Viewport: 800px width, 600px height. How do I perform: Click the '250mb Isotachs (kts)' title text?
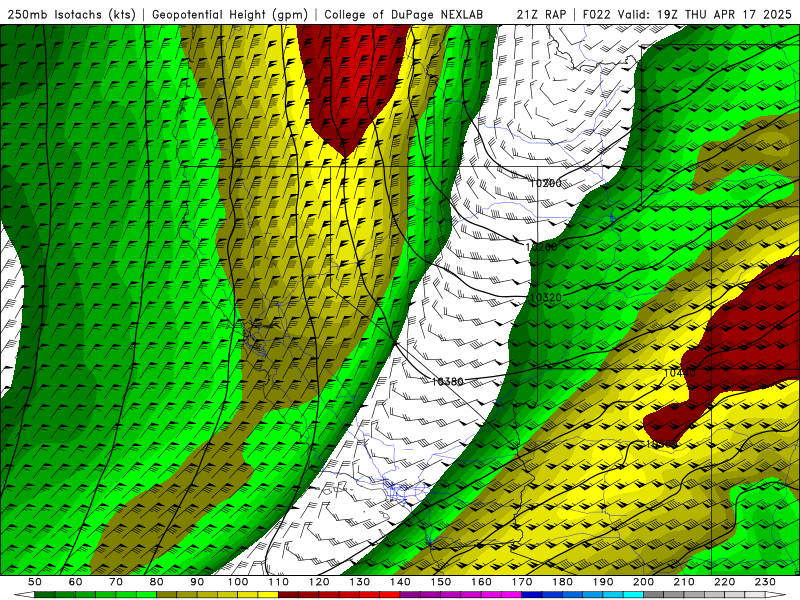click(x=71, y=14)
